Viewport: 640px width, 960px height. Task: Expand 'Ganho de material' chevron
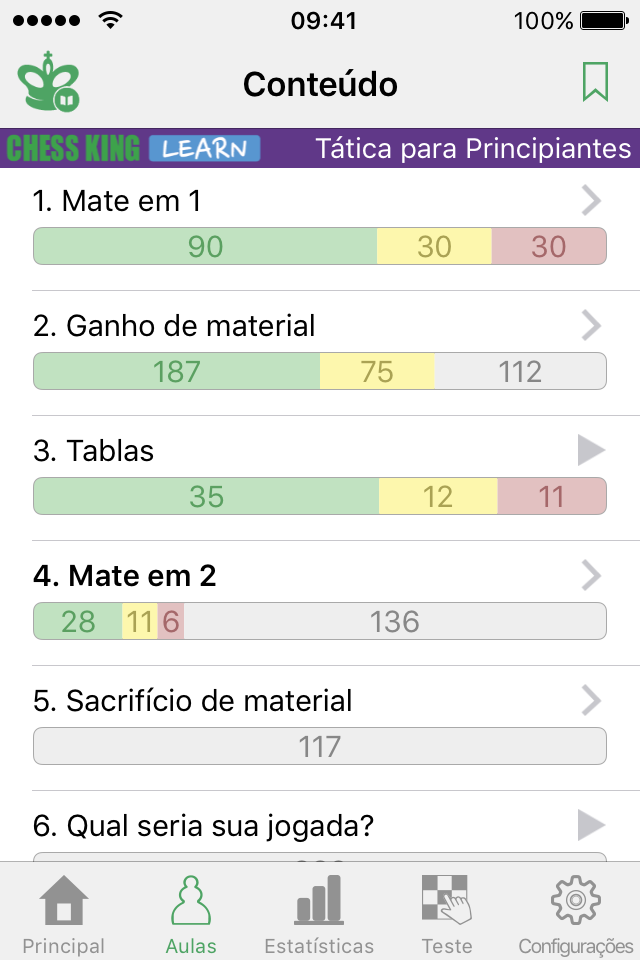591,325
